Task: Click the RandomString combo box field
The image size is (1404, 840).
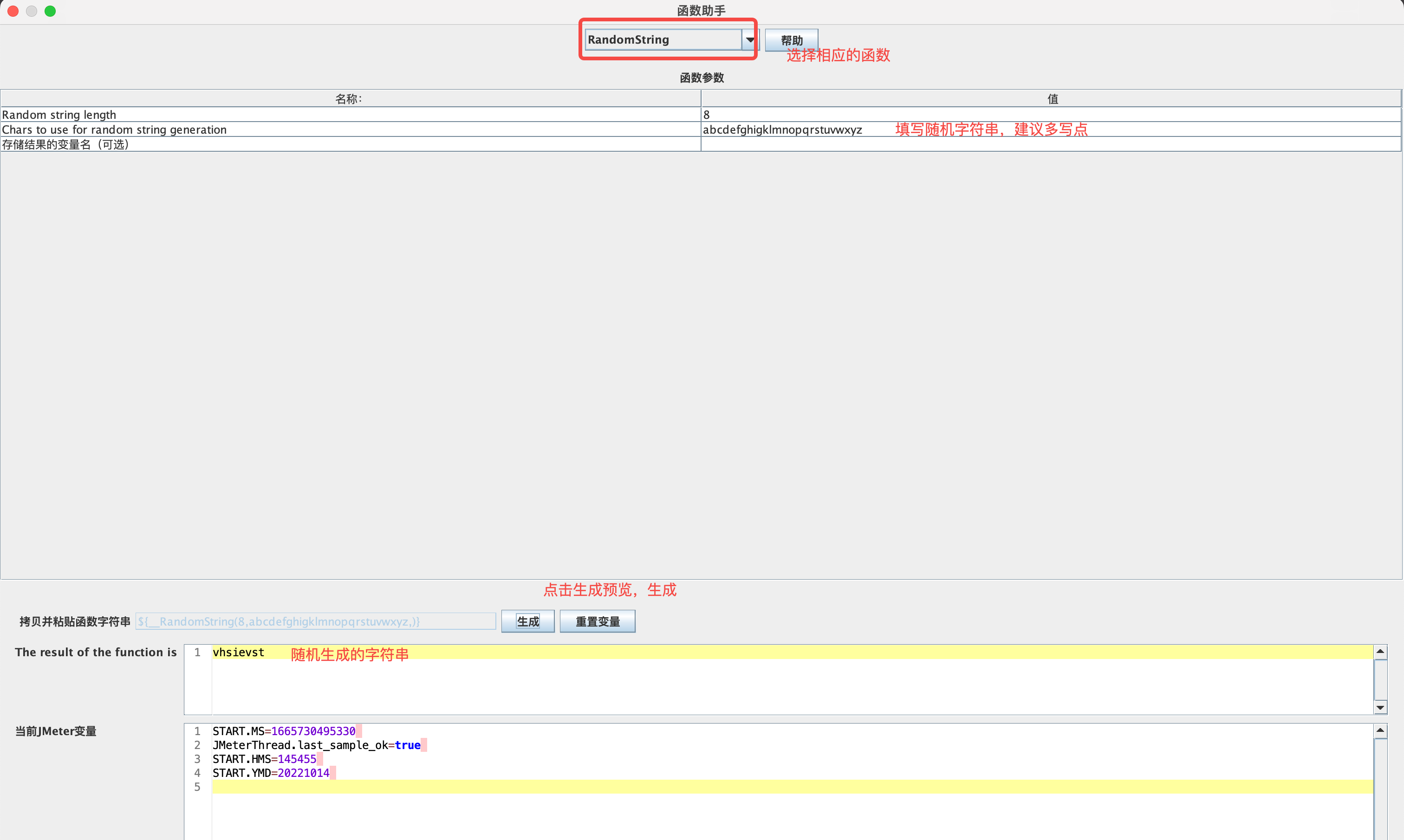Action: (663, 39)
